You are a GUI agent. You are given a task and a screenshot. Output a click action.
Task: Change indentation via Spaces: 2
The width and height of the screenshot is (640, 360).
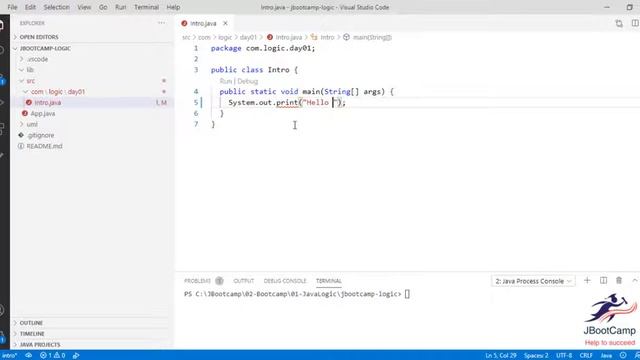(x=536, y=355)
